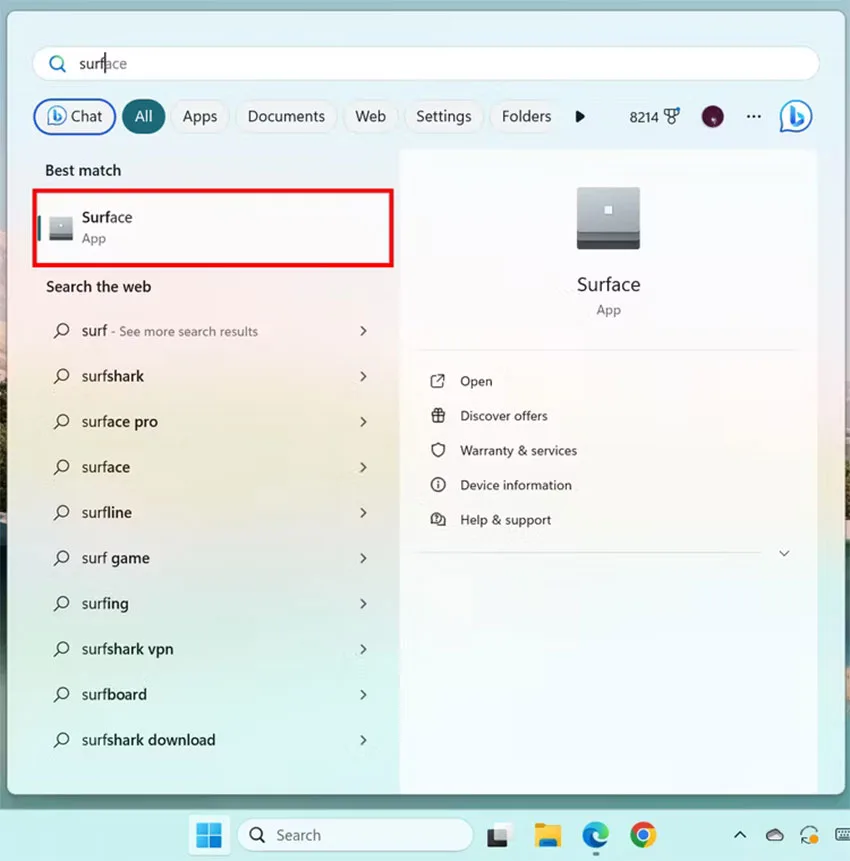Select web suggestion 'surf - See more search results'
Image resolution: width=850 pixels, height=861 pixels.
coord(212,331)
